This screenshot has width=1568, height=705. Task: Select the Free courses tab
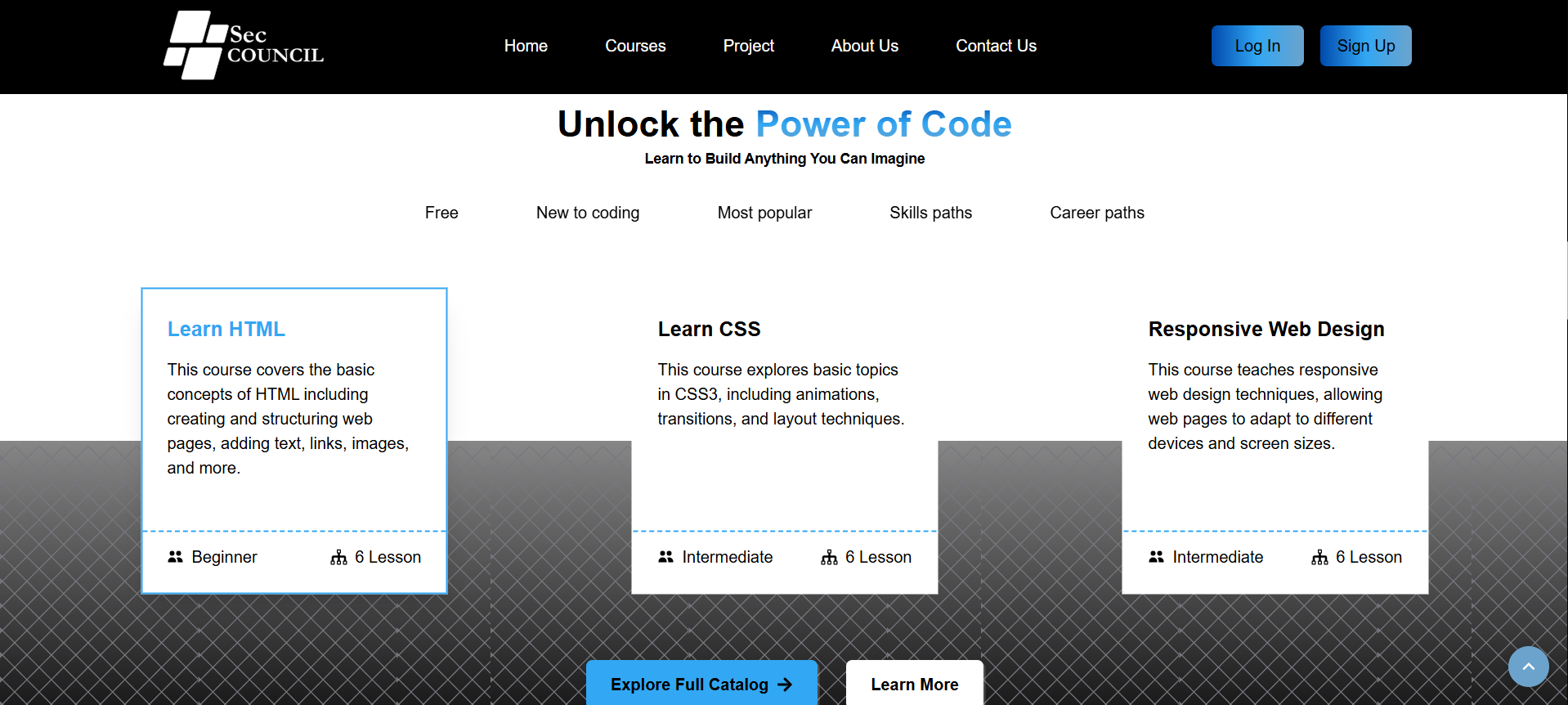pyautogui.click(x=441, y=213)
